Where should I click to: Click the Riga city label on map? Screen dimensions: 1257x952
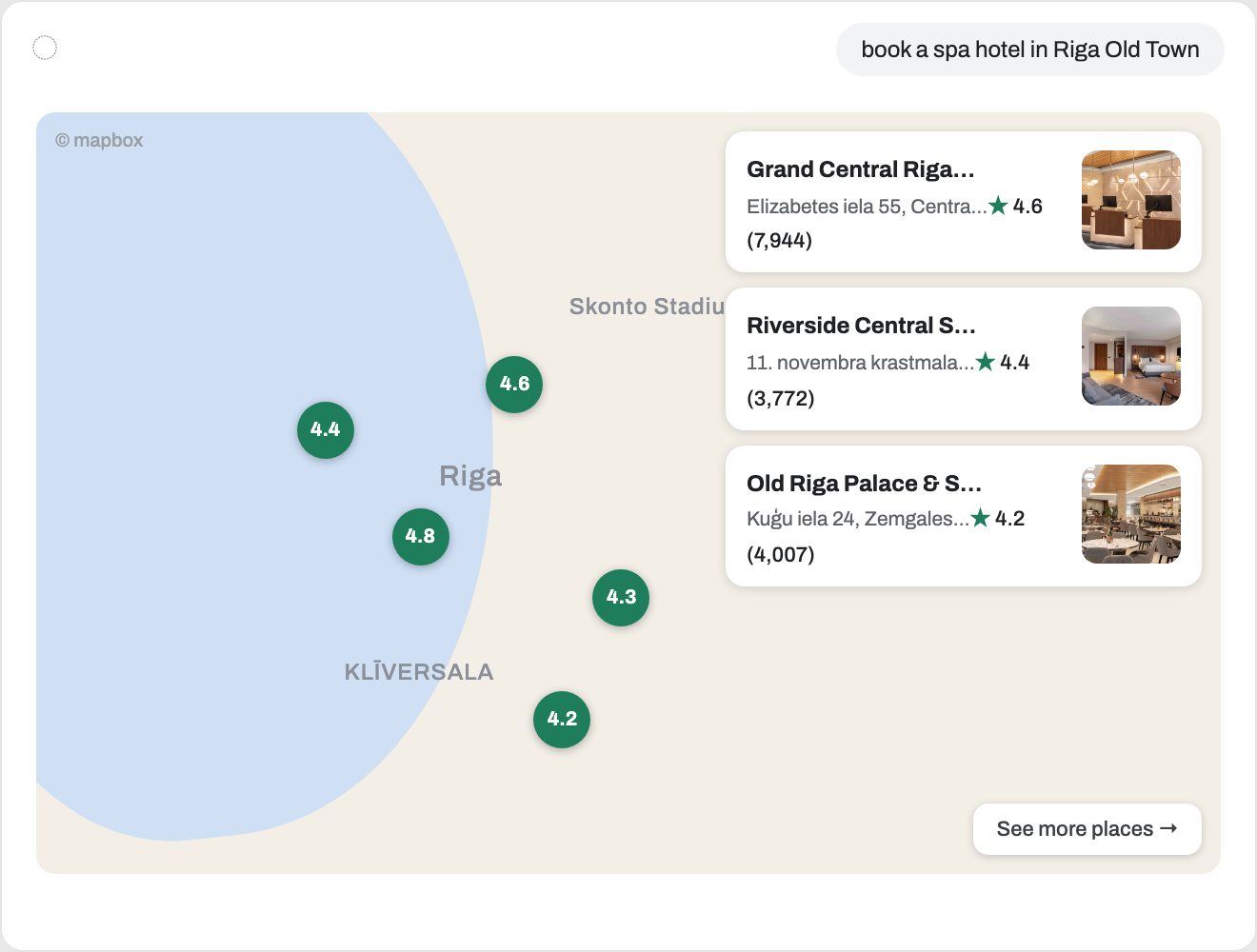[470, 476]
